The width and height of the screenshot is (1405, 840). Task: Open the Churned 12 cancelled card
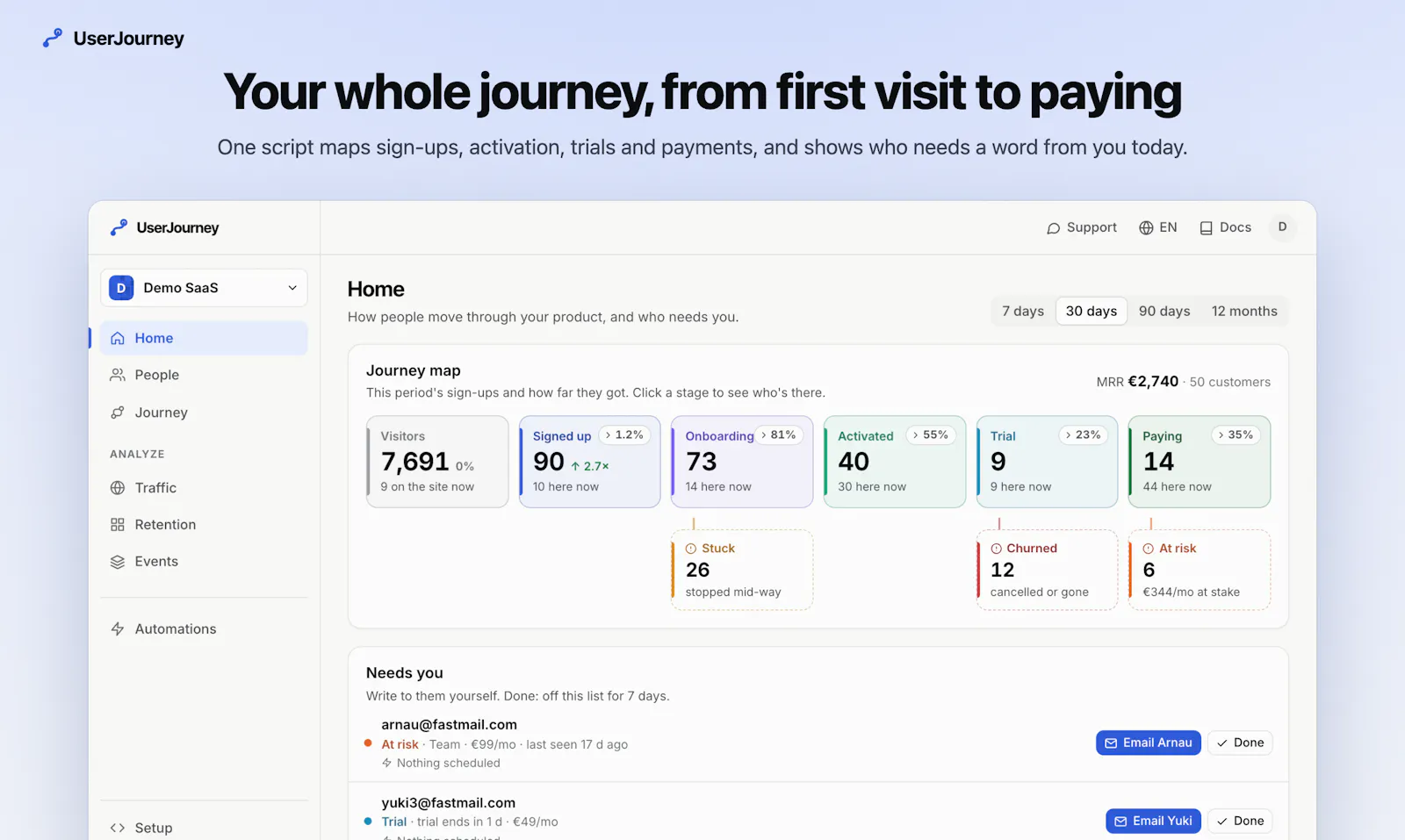[x=1047, y=570]
